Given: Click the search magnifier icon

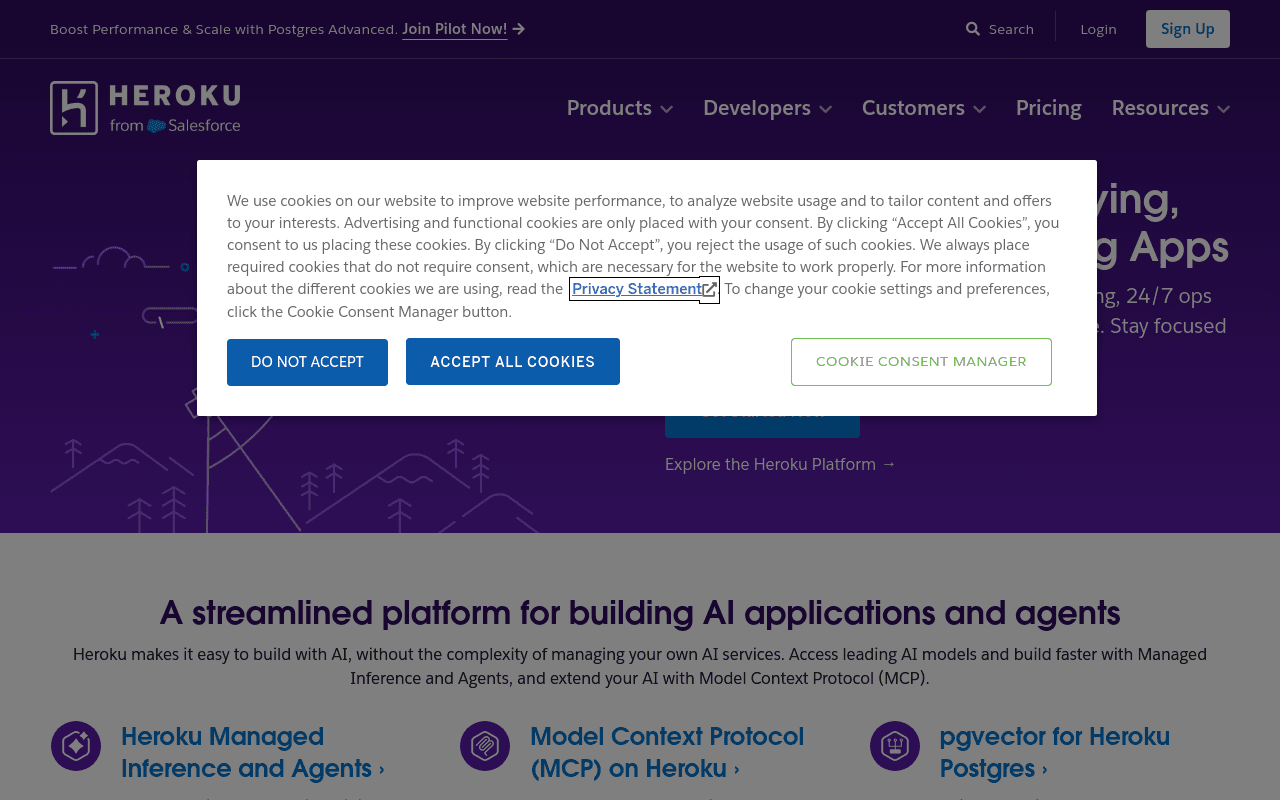Looking at the screenshot, I should 973,29.
